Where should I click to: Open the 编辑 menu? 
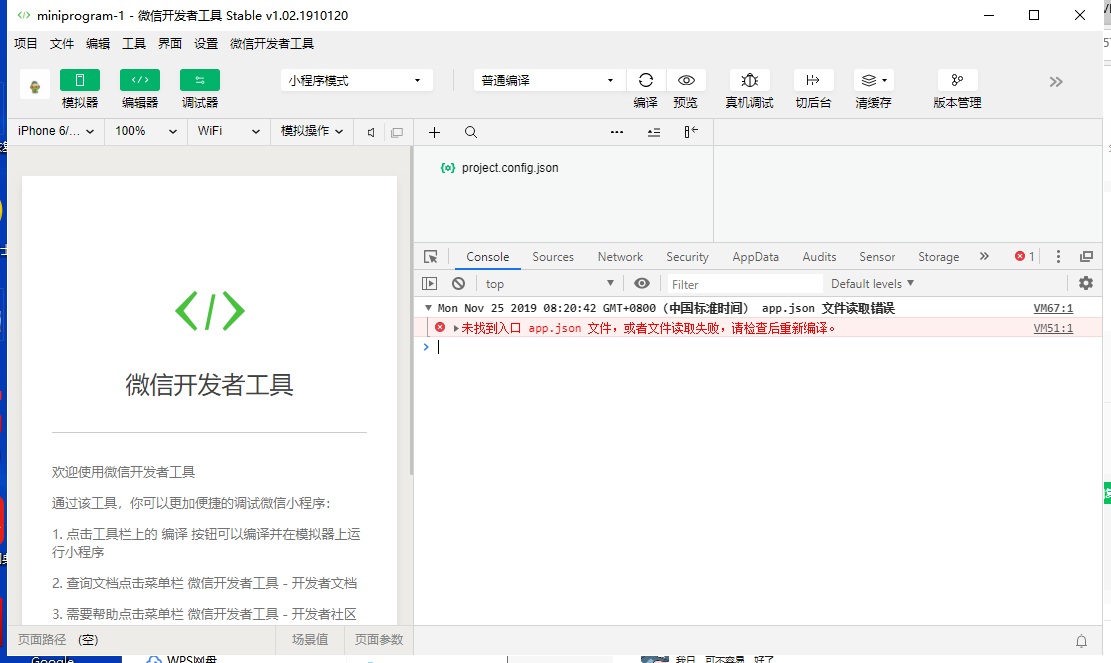pyautogui.click(x=98, y=43)
